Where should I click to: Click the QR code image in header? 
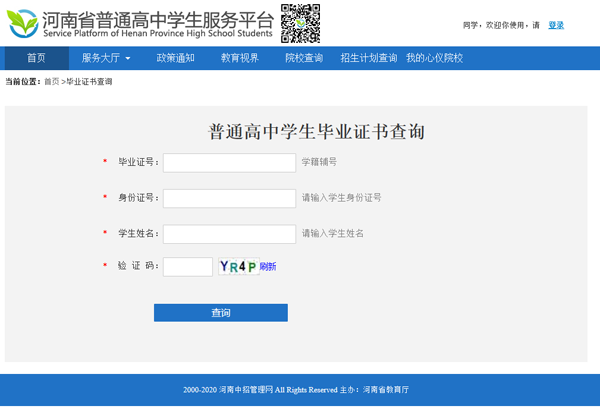click(x=300, y=23)
